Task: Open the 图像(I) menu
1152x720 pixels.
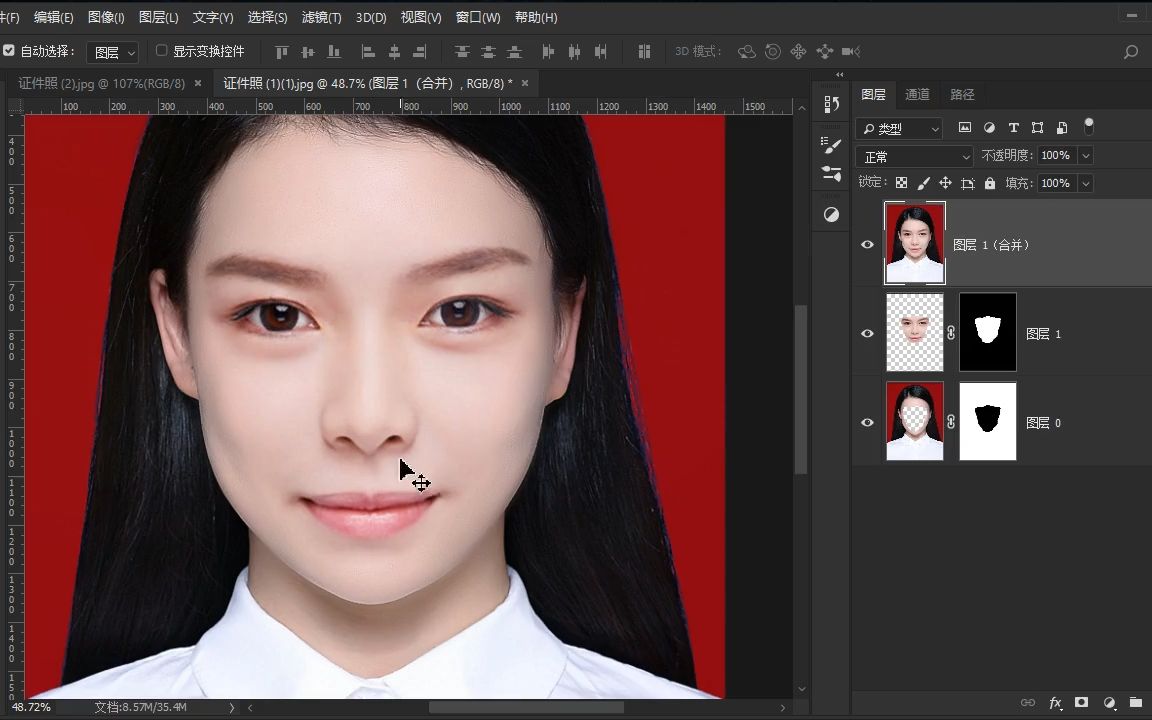Action: click(x=106, y=17)
